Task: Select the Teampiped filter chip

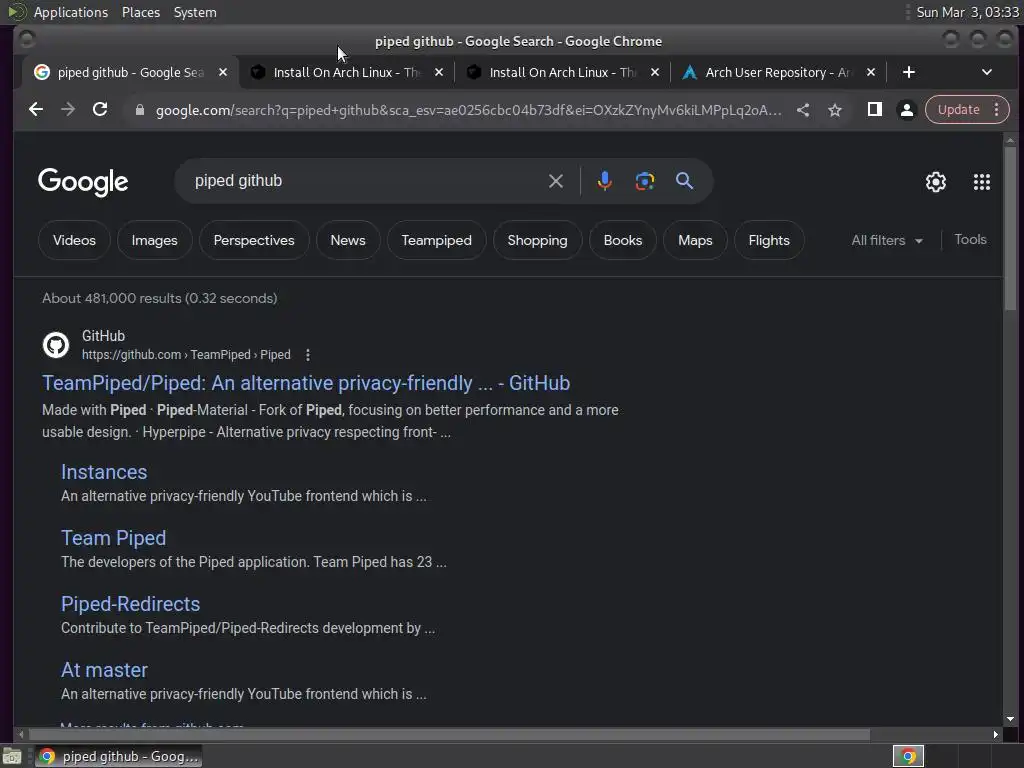Action: (436, 240)
